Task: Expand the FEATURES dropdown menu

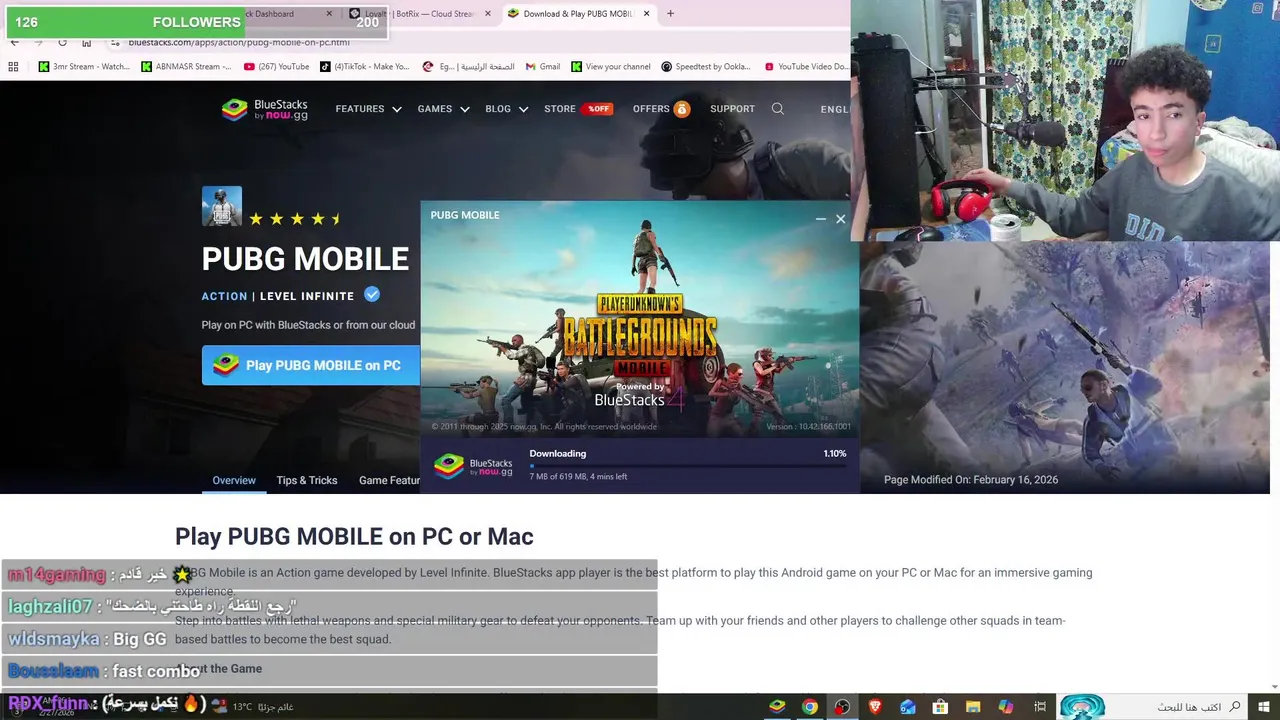Action: 368,109
